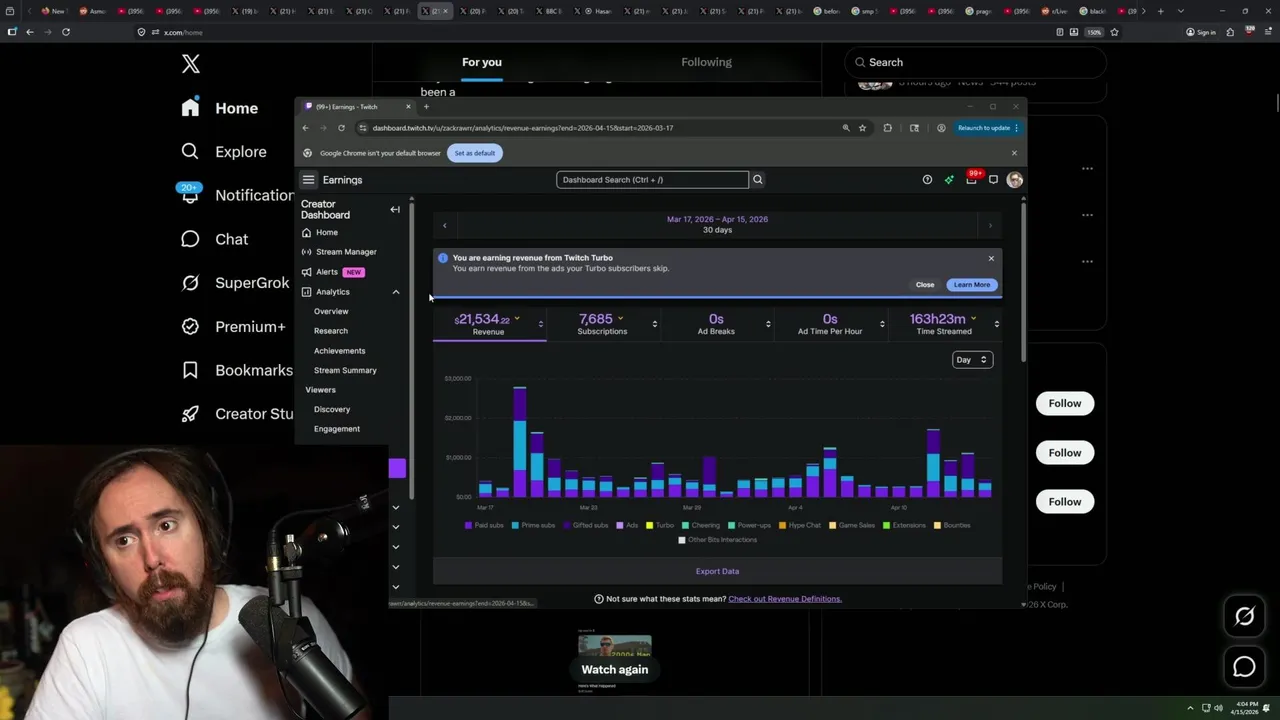Open the Day granularity dropdown
1280x720 pixels.
coord(972,360)
